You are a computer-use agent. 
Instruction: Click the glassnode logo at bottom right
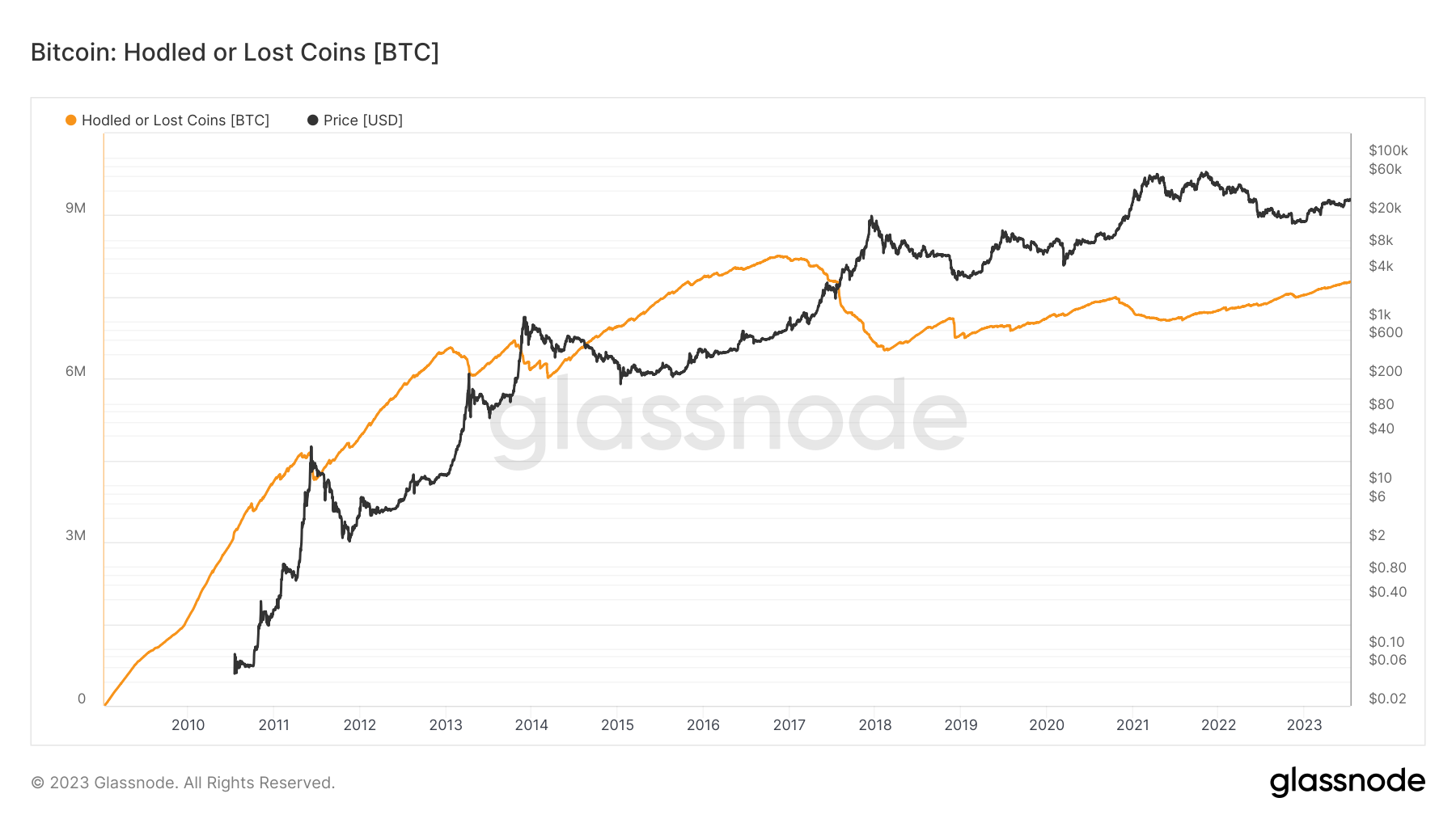tap(1347, 782)
